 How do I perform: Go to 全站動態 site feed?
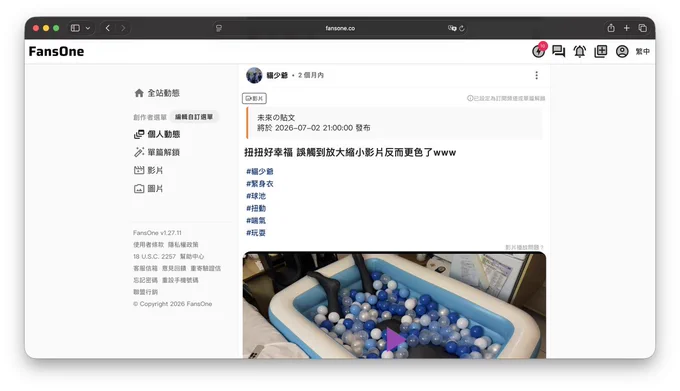click(x=163, y=93)
